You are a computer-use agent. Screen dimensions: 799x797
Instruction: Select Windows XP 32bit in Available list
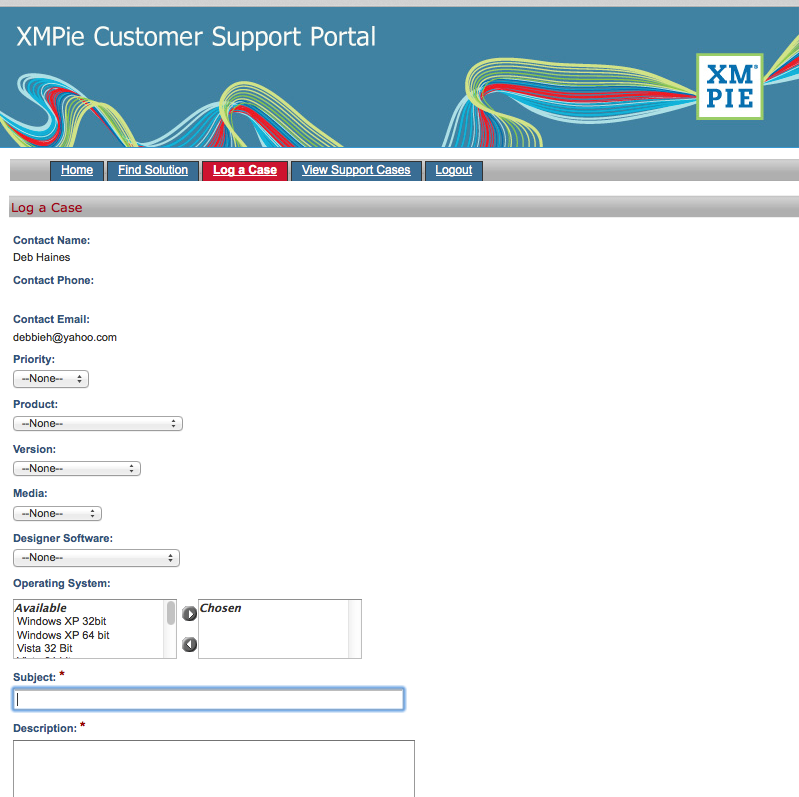pyautogui.click(x=61, y=621)
